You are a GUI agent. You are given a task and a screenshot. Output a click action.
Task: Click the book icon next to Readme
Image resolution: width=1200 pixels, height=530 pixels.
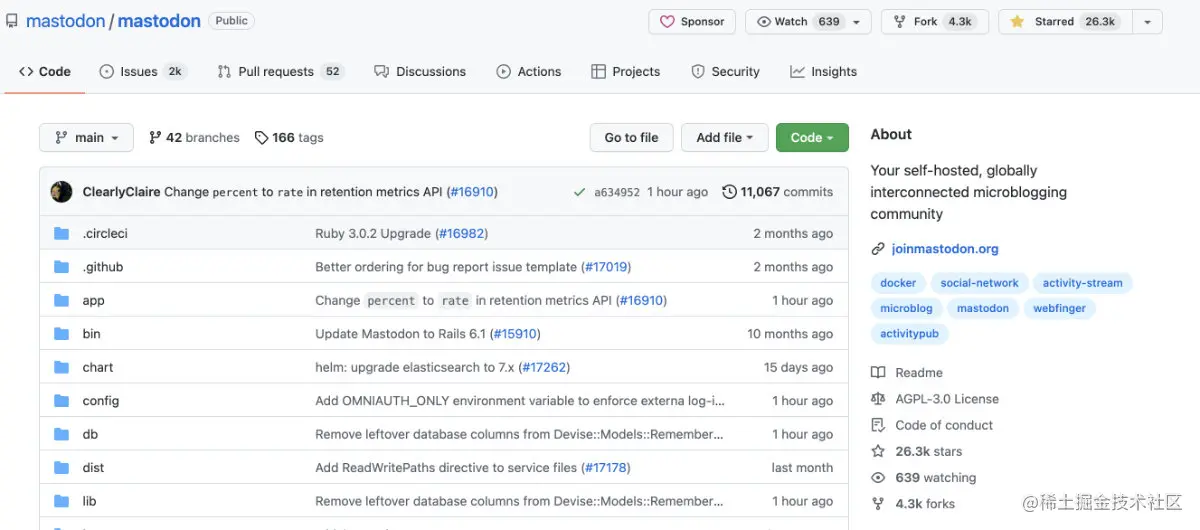[x=878, y=373]
